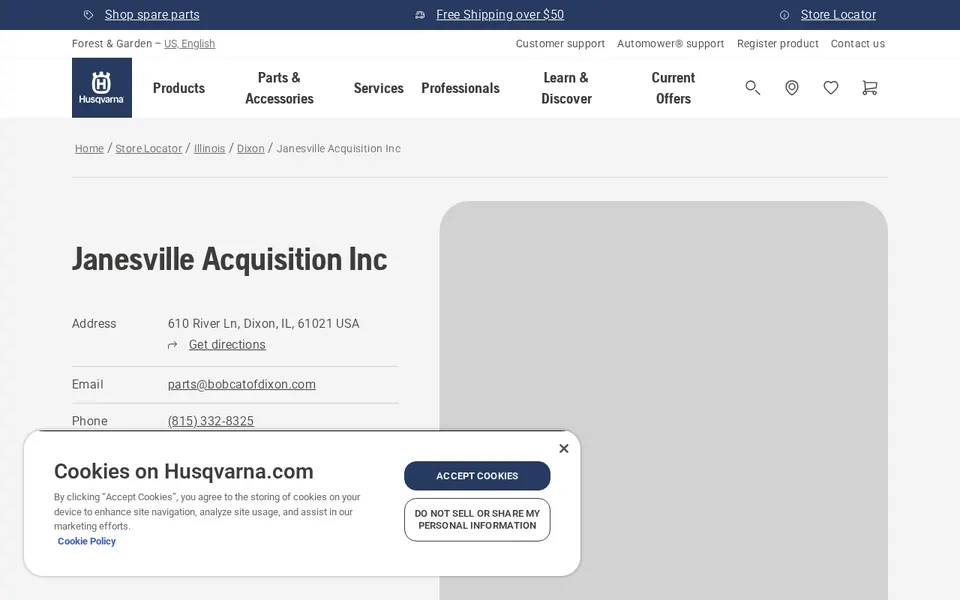Click Register product link
This screenshot has height=600, width=960.
(x=778, y=43)
